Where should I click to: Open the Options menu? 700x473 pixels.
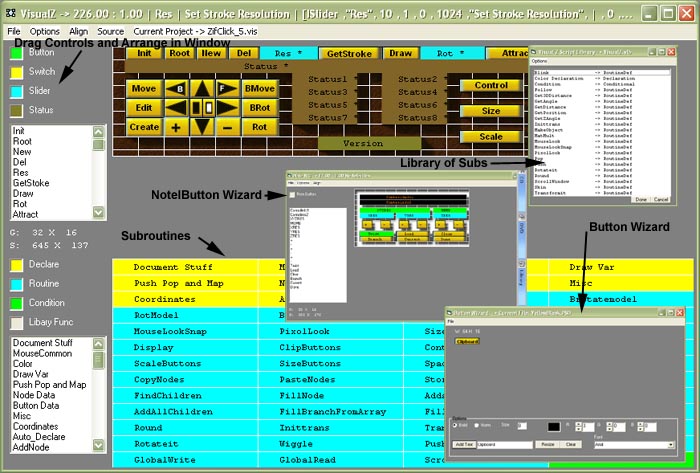click(x=44, y=32)
